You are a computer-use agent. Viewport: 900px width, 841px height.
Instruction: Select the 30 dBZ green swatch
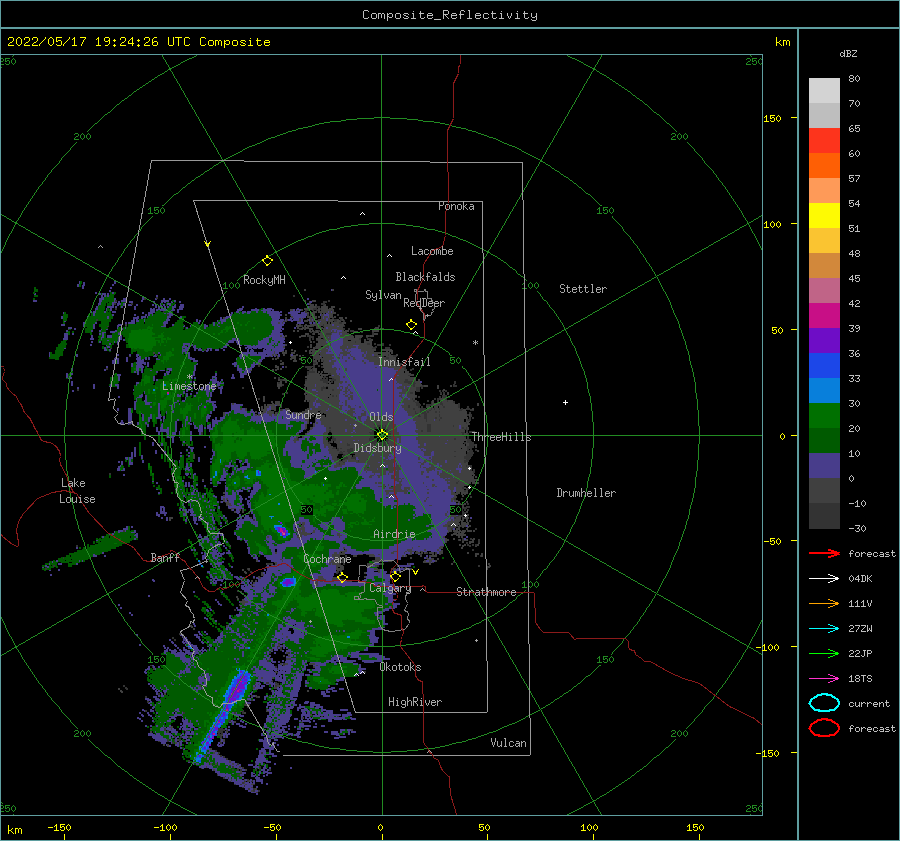click(x=824, y=415)
